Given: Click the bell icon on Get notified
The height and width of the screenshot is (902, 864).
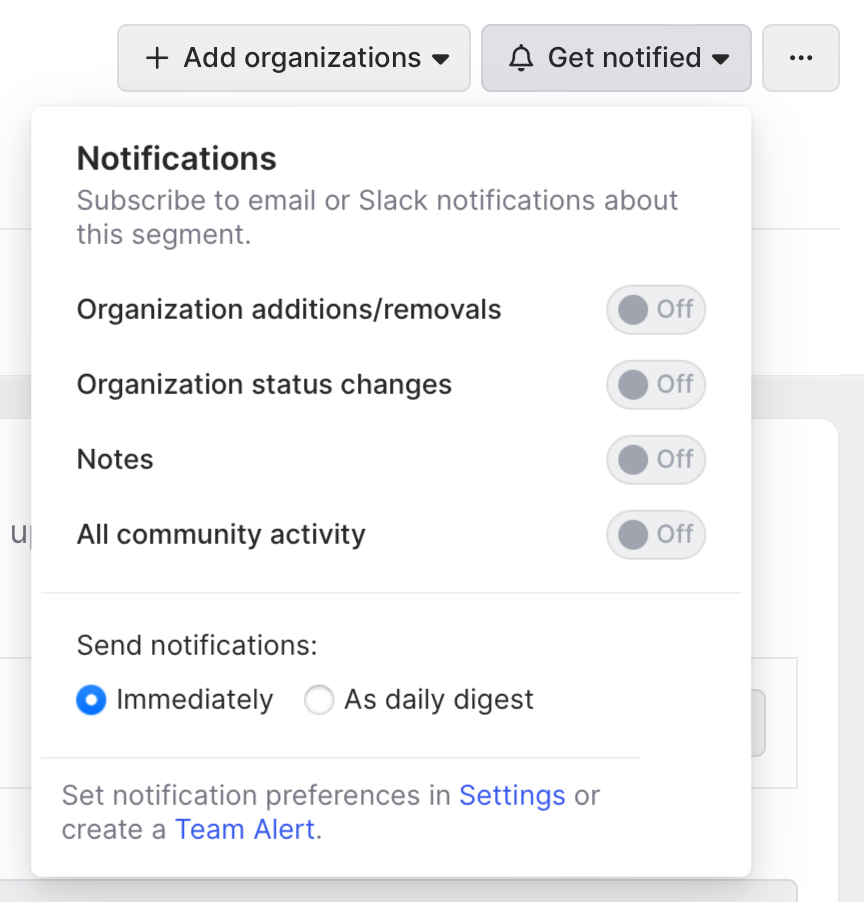Looking at the screenshot, I should (x=521, y=58).
